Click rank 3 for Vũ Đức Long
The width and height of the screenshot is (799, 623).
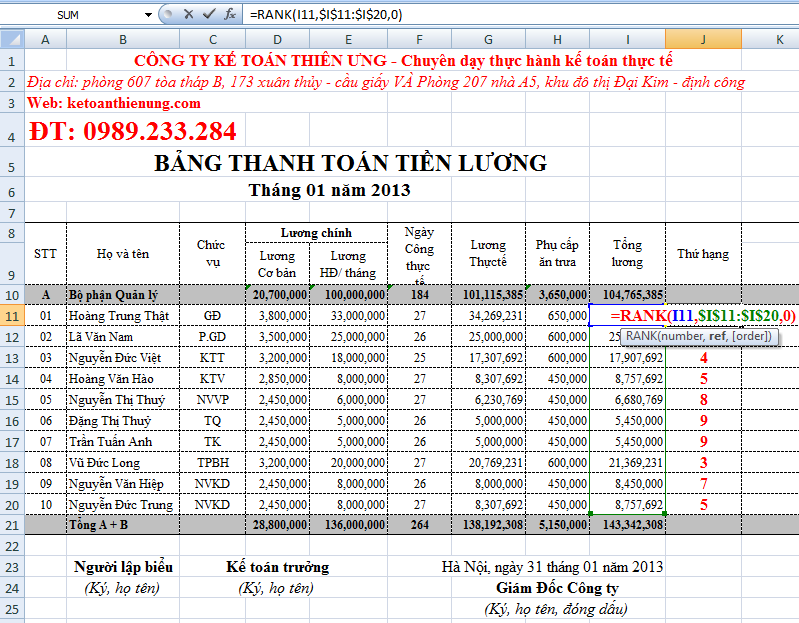[x=703, y=463]
